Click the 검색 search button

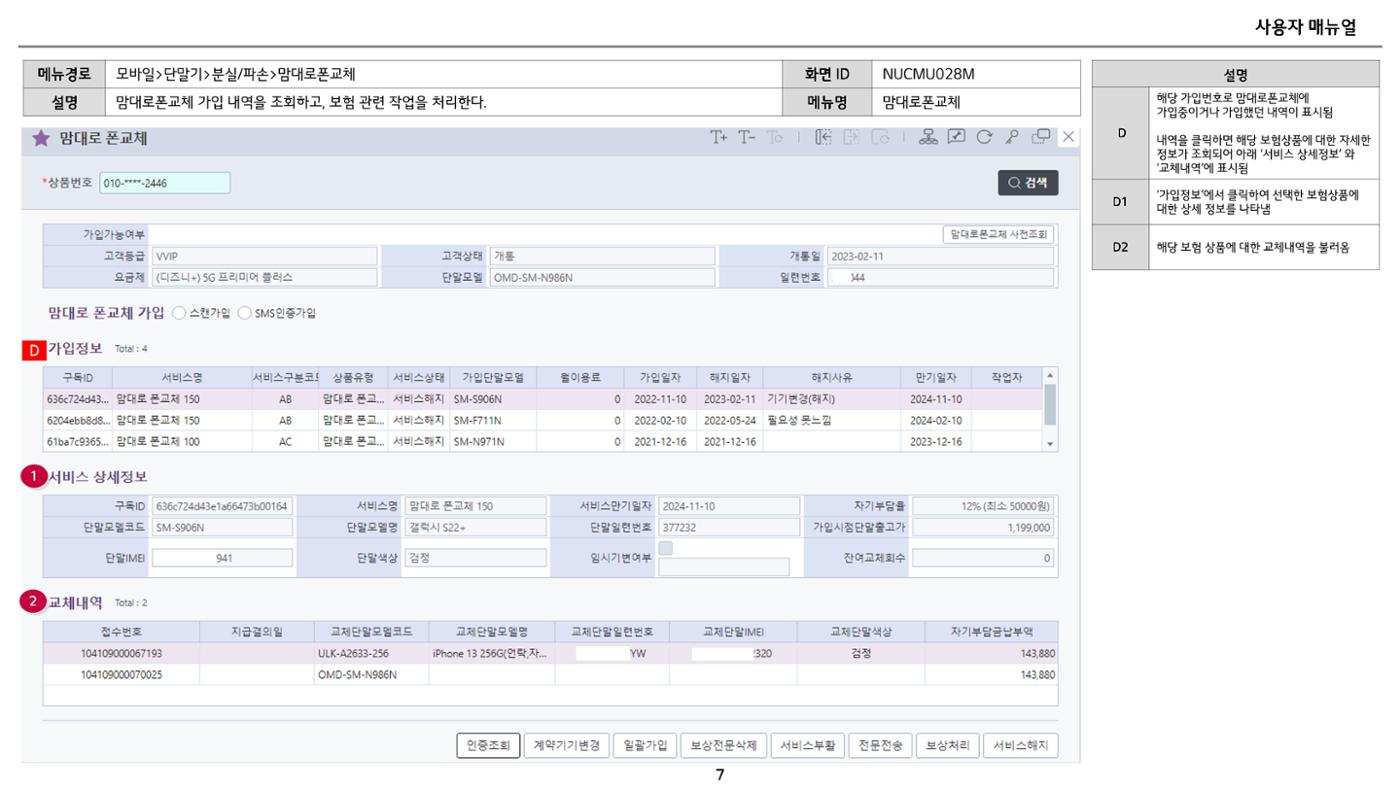click(x=1028, y=183)
